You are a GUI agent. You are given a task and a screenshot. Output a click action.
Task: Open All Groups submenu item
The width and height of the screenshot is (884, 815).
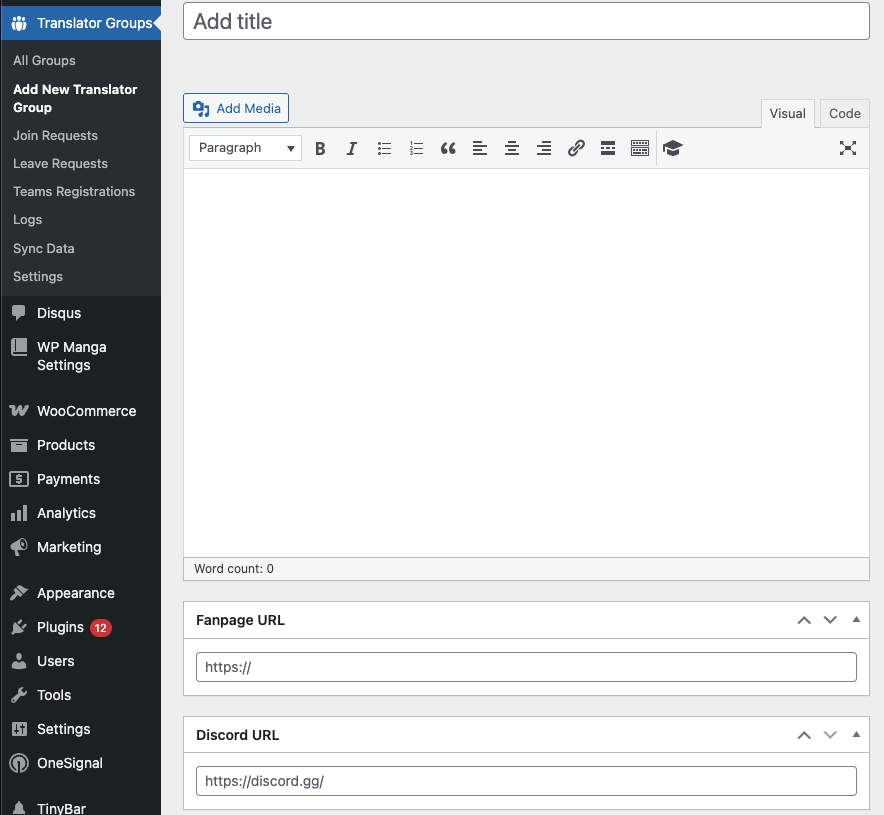[x=44, y=60]
